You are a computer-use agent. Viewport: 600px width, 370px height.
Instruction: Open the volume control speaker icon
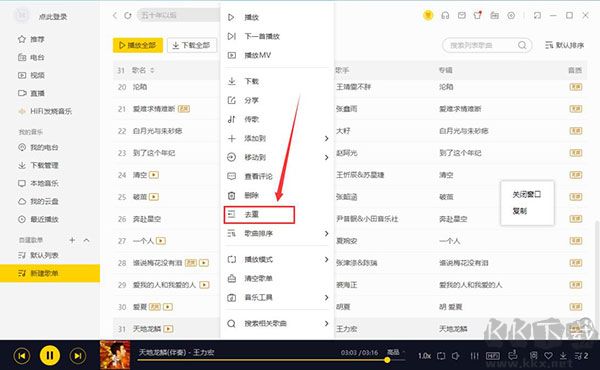456,356
